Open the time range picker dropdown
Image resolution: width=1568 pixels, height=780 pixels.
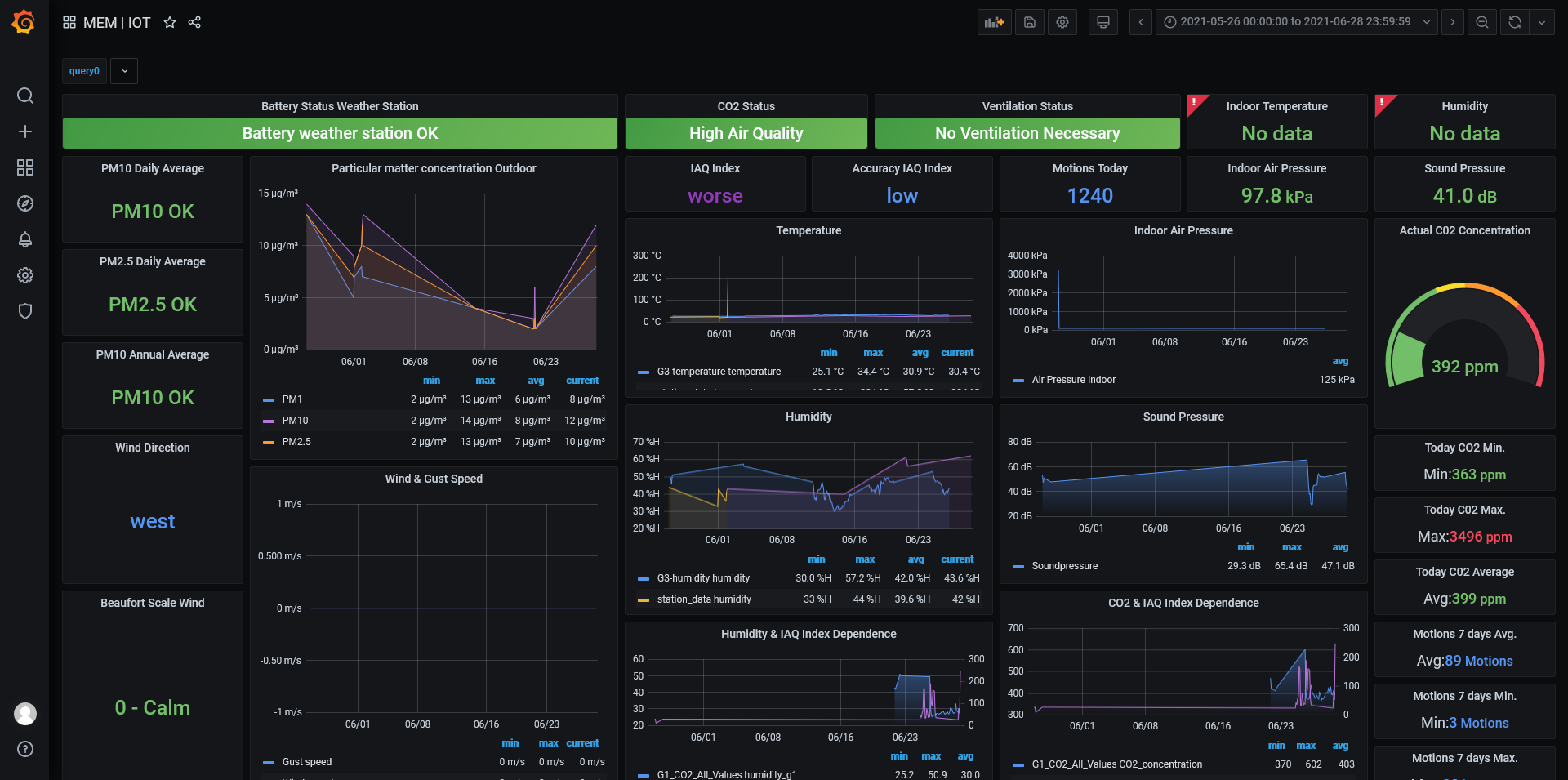[x=1295, y=22]
